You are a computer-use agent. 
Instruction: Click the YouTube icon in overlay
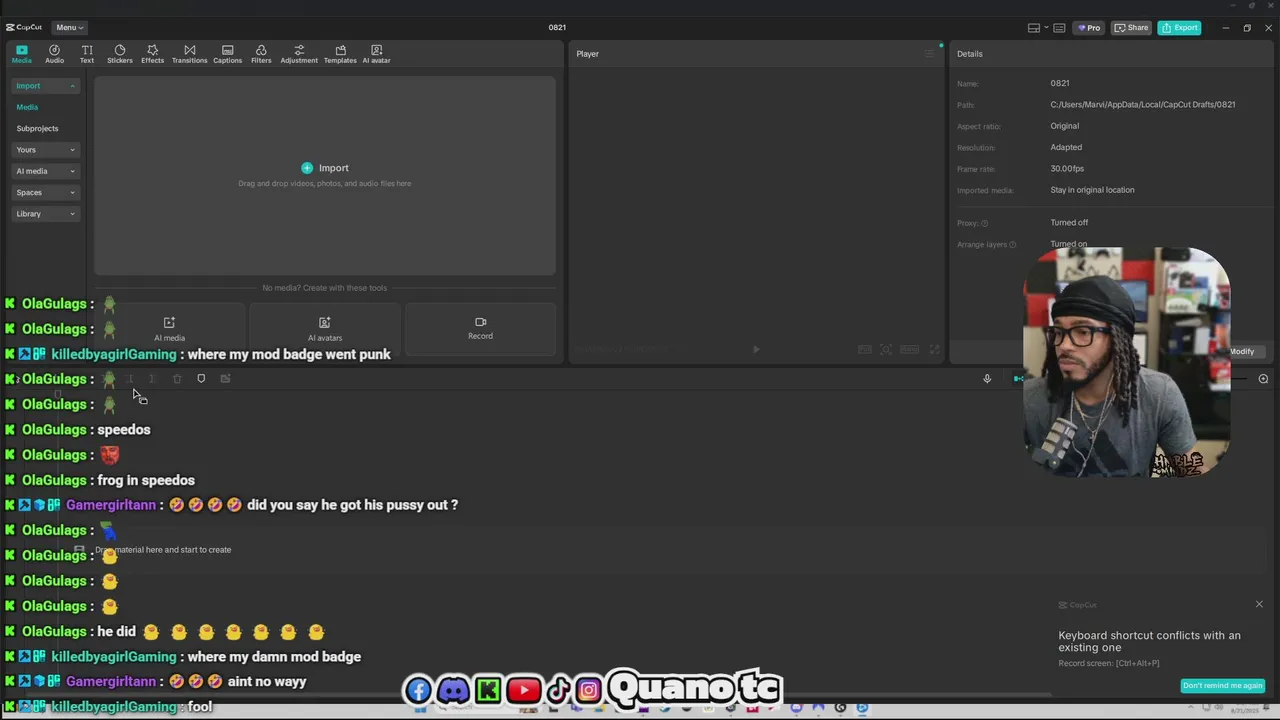tap(524, 690)
